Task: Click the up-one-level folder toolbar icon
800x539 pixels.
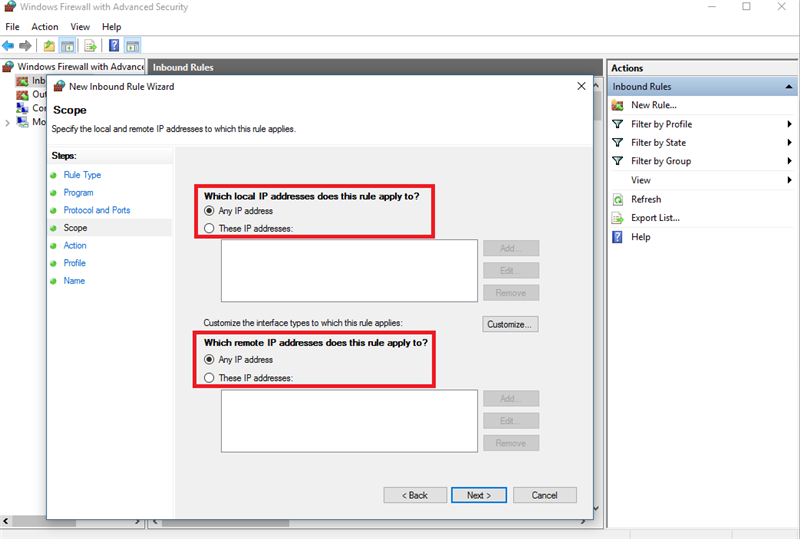Action: tap(49, 46)
